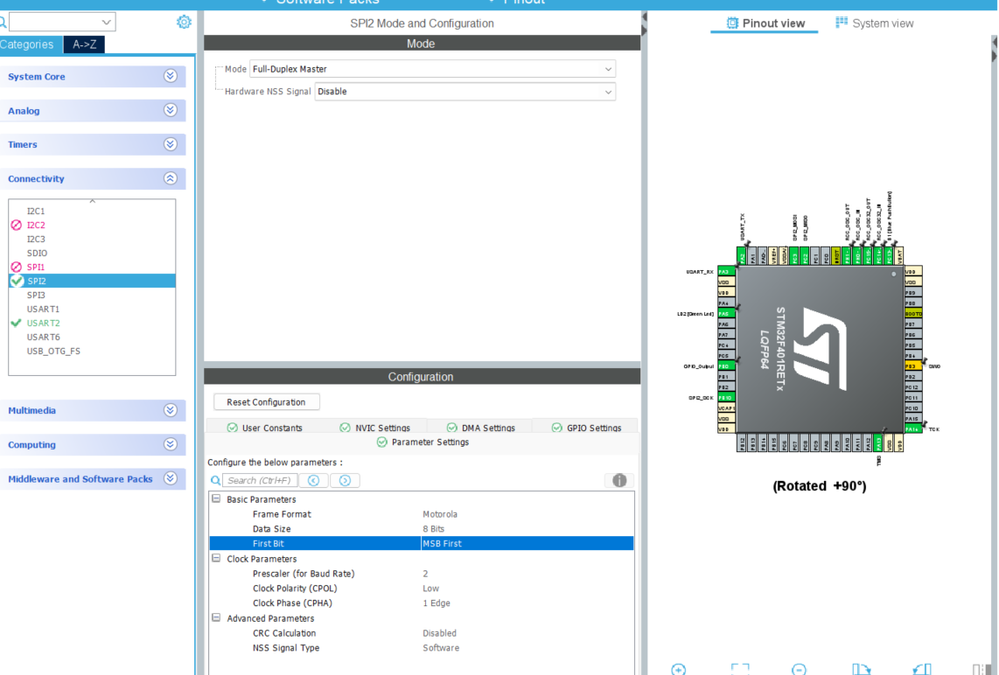Click the Clock Polarity value Low
The width and height of the screenshot is (999, 675).
pyautogui.click(x=431, y=588)
